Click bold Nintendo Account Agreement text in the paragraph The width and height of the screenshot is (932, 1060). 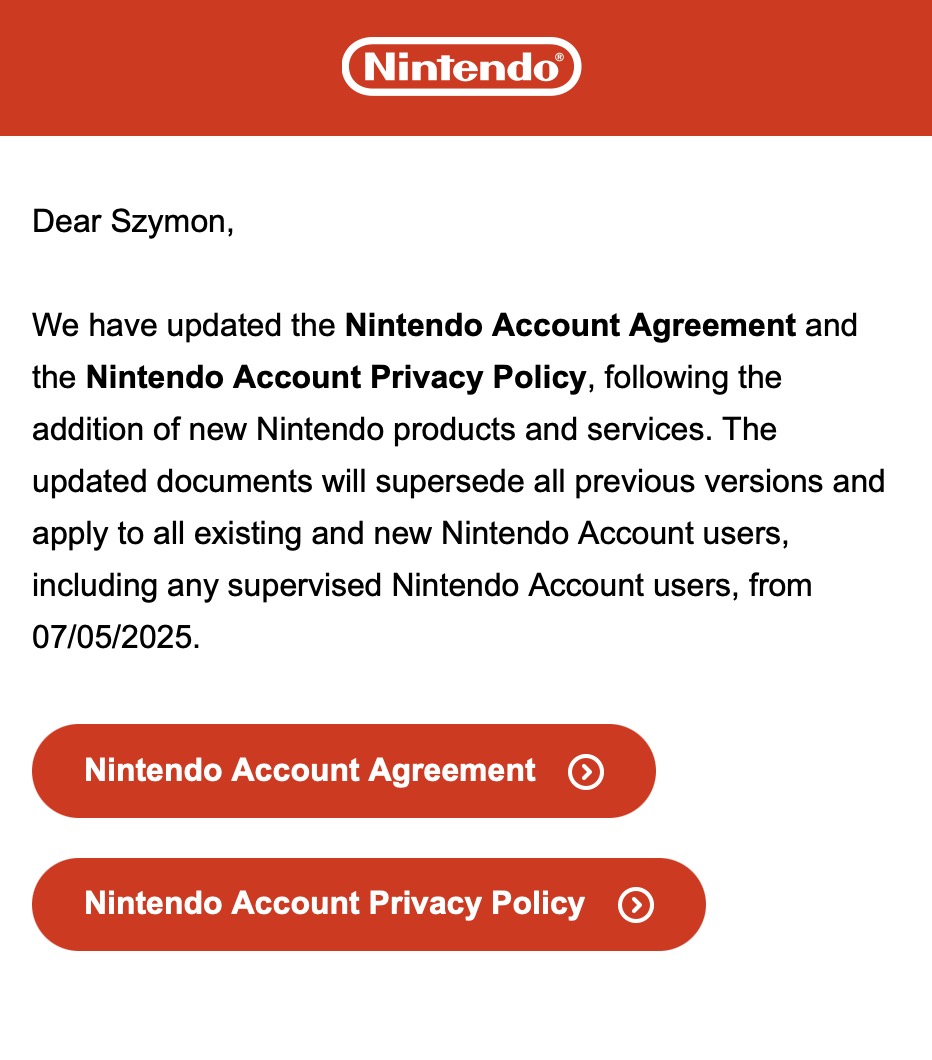(570, 325)
